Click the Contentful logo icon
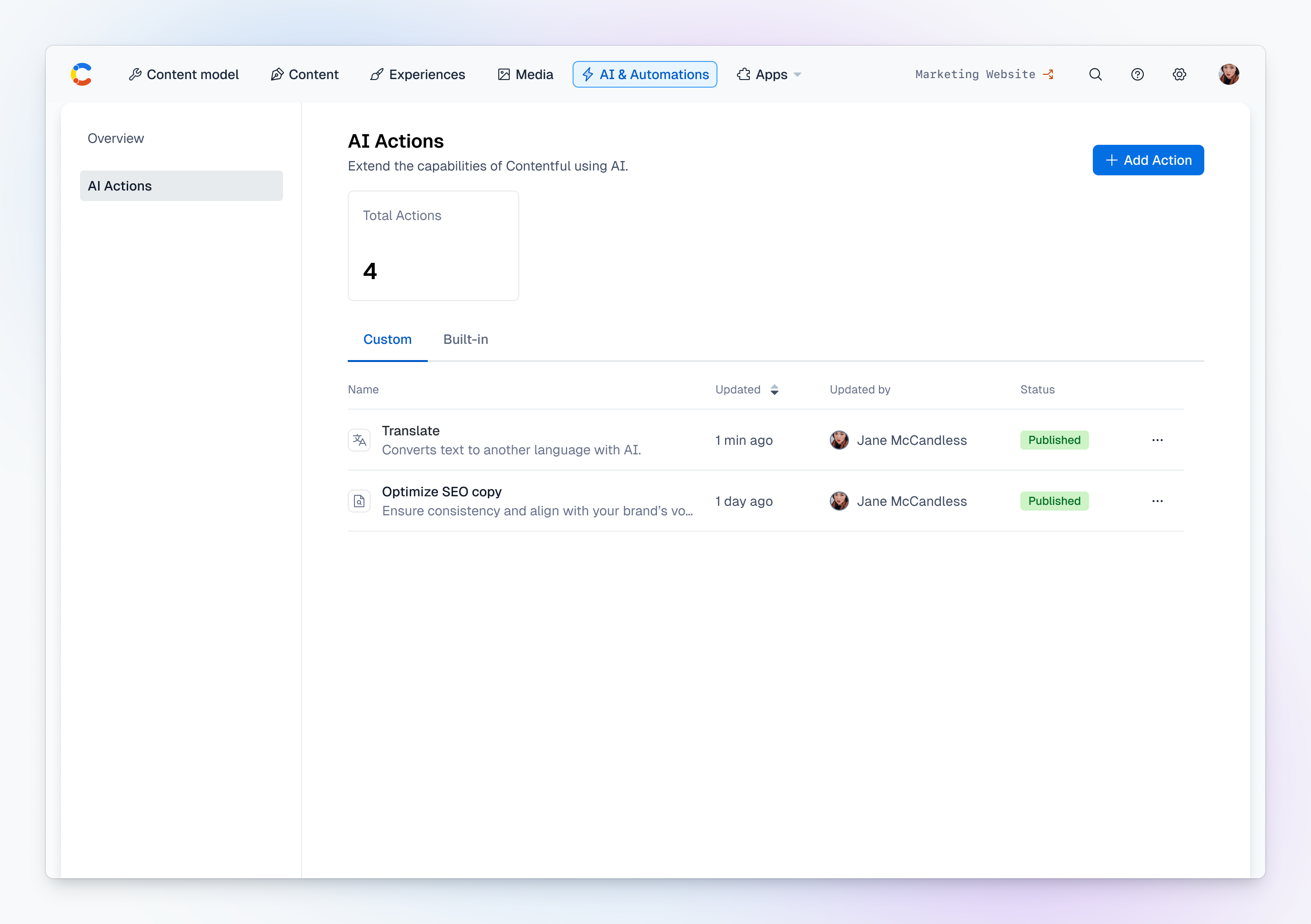1311x924 pixels. 81,74
